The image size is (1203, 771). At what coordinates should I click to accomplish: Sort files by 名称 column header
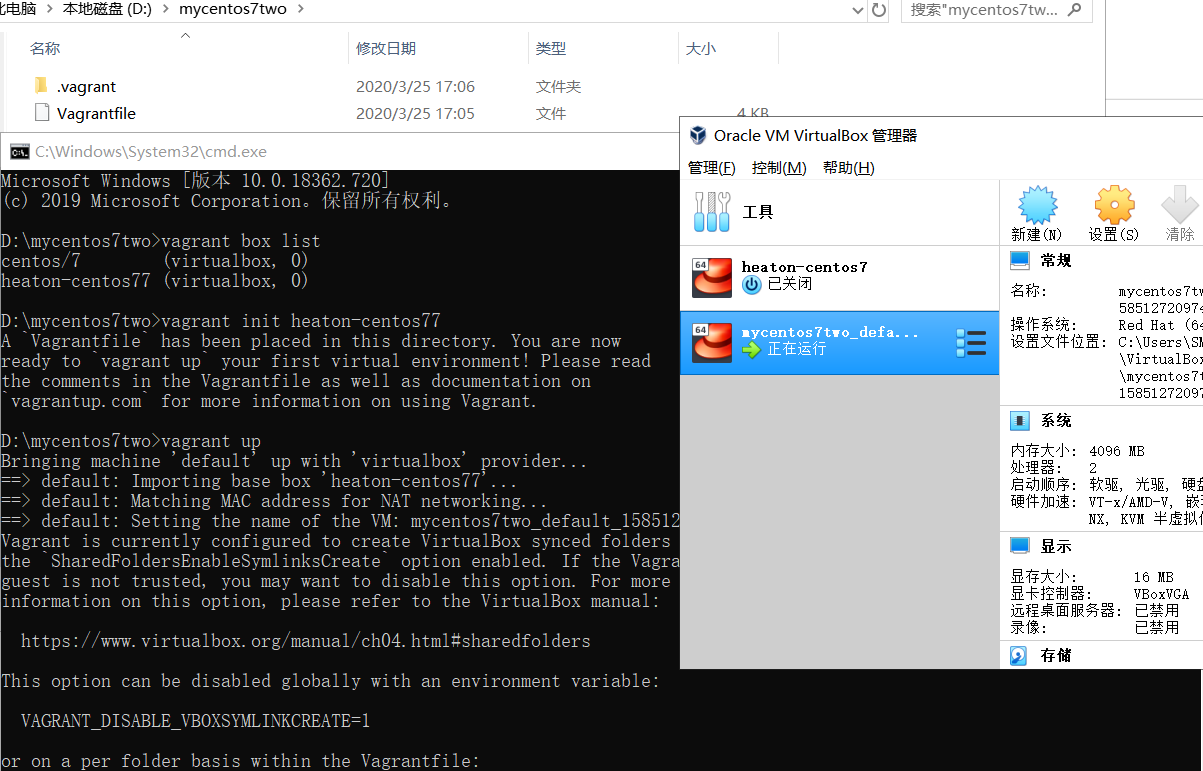point(45,48)
